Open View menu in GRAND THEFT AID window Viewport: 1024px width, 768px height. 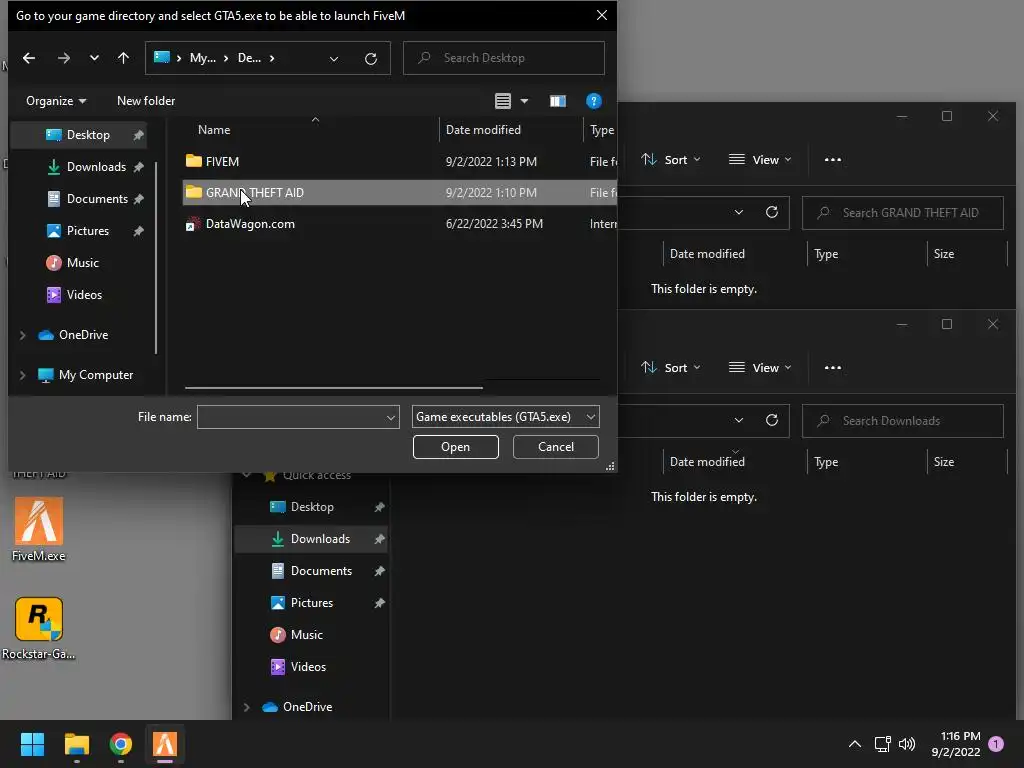click(760, 160)
